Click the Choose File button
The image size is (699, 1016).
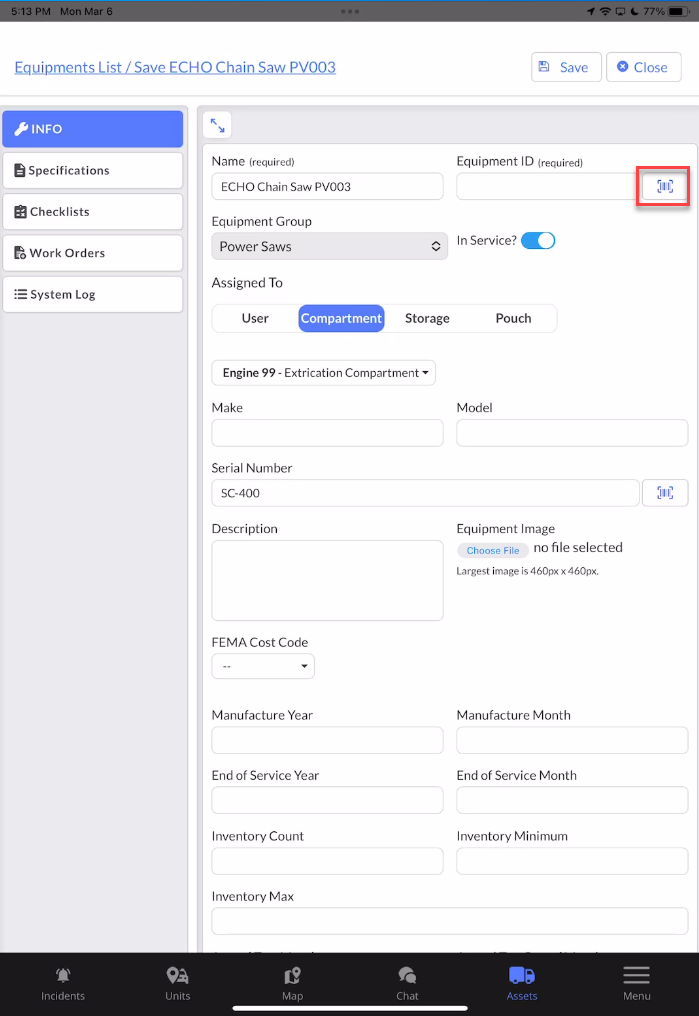(x=493, y=551)
